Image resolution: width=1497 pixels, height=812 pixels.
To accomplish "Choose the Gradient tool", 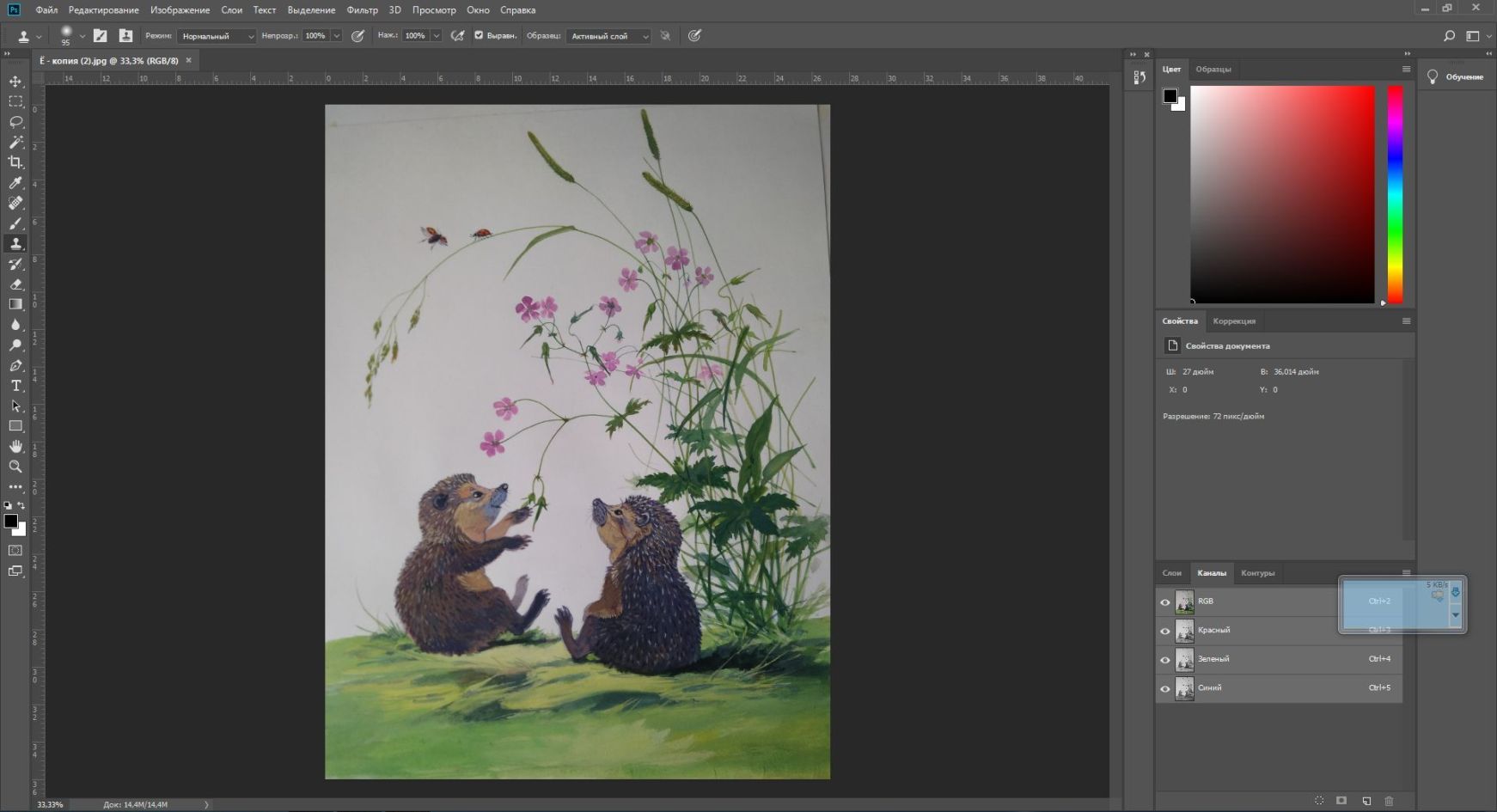I will (x=15, y=304).
